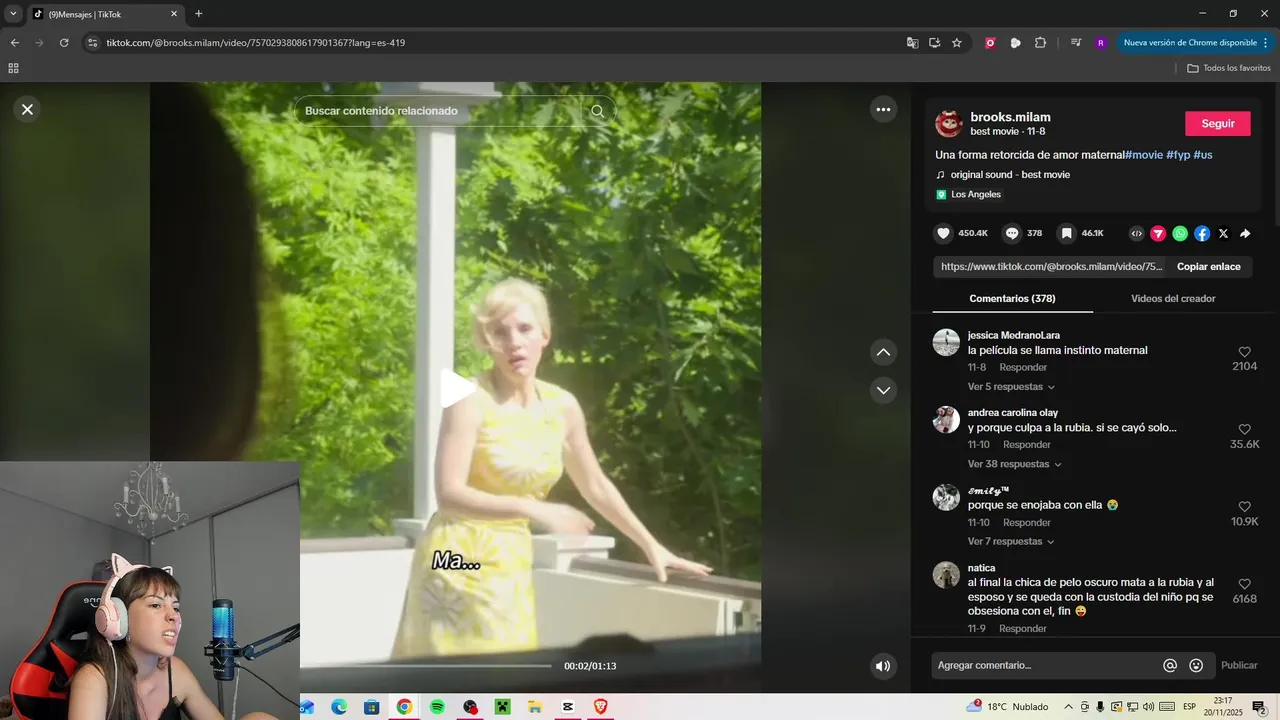Click the Seguir button
Screen dimensions: 1280x720
click(1218, 124)
